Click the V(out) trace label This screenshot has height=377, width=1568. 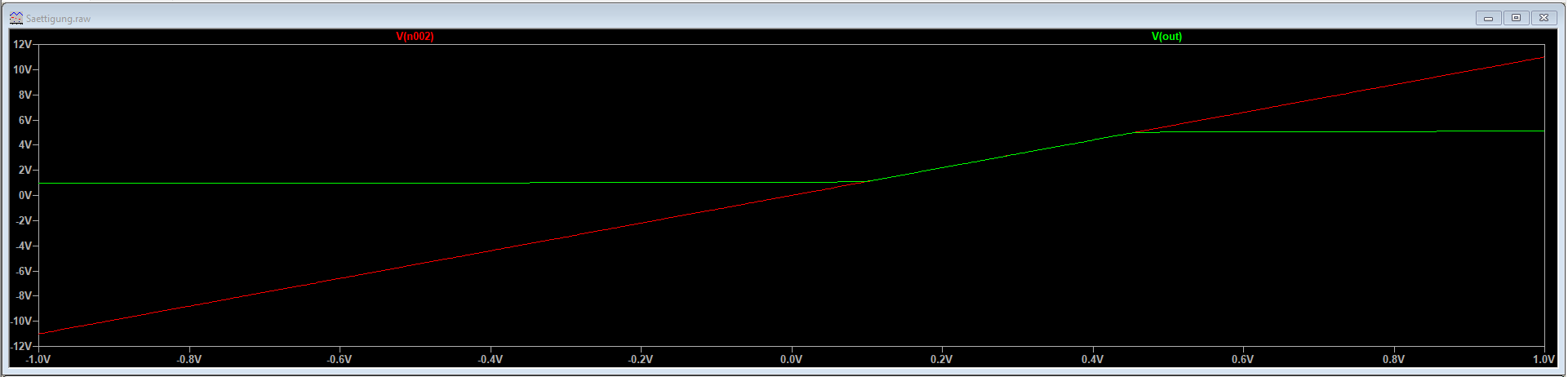point(1166,37)
